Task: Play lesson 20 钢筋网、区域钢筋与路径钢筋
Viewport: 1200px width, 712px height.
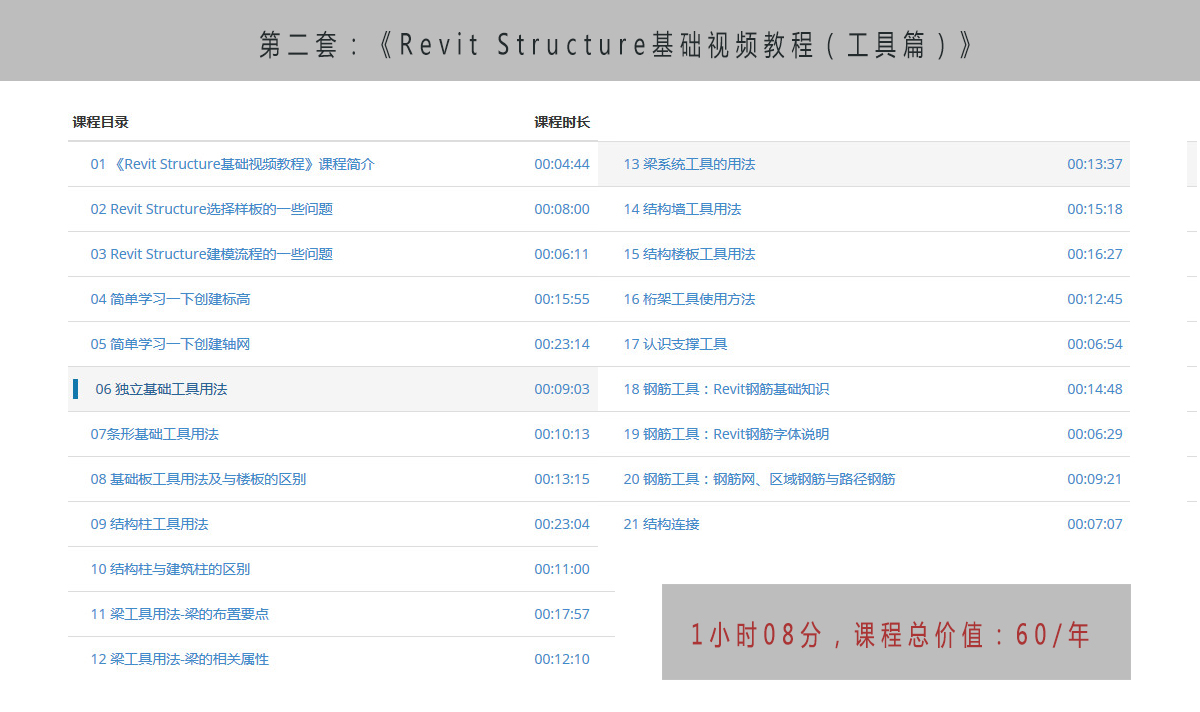Action: click(x=759, y=479)
